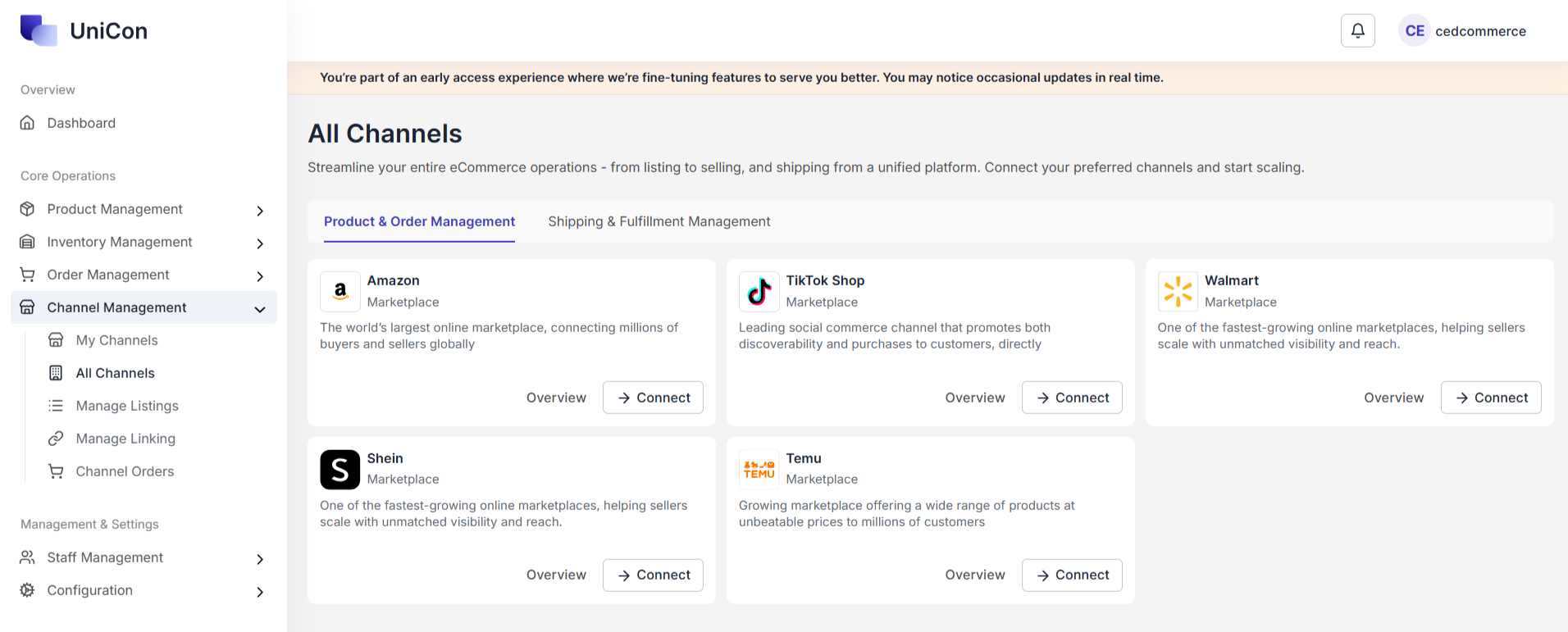Expand the Staff Management chevron

point(260,559)
